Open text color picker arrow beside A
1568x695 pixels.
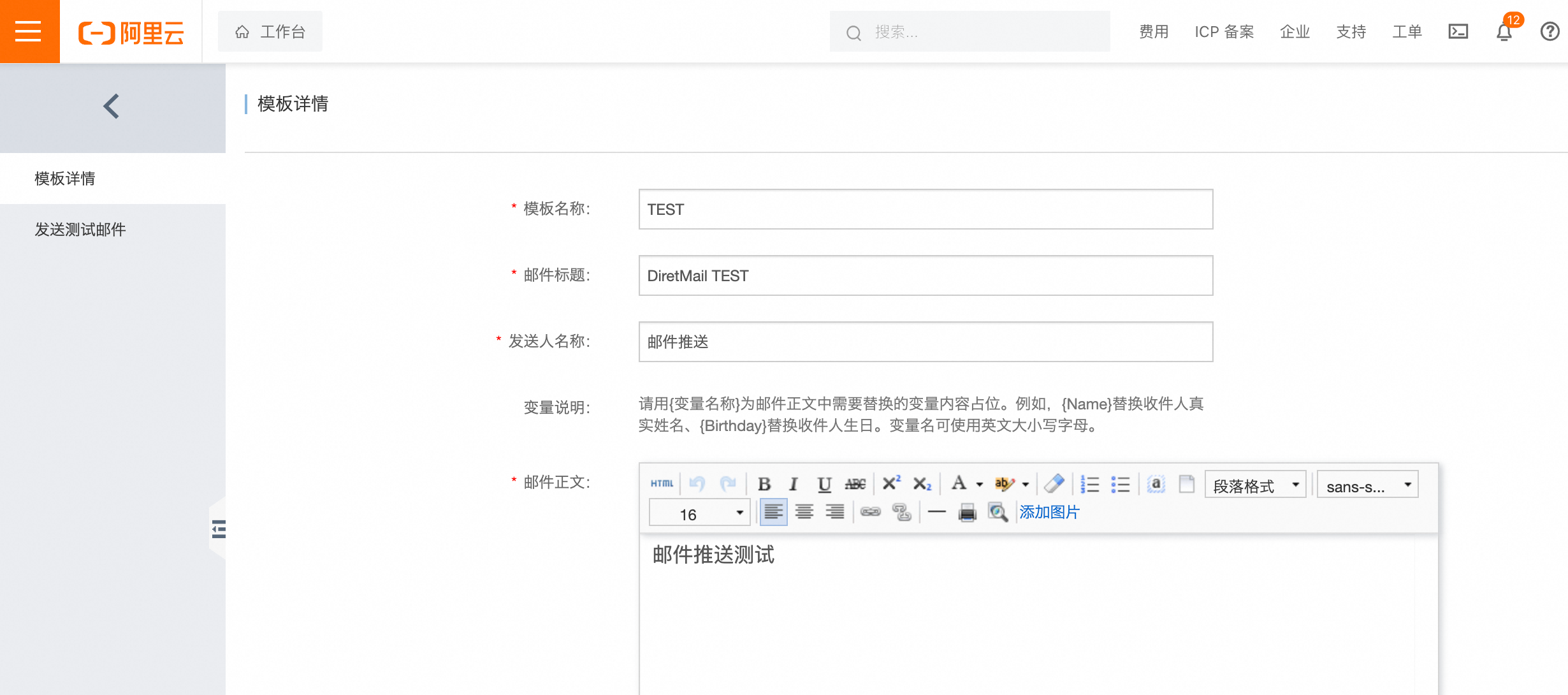pos(980,485)
